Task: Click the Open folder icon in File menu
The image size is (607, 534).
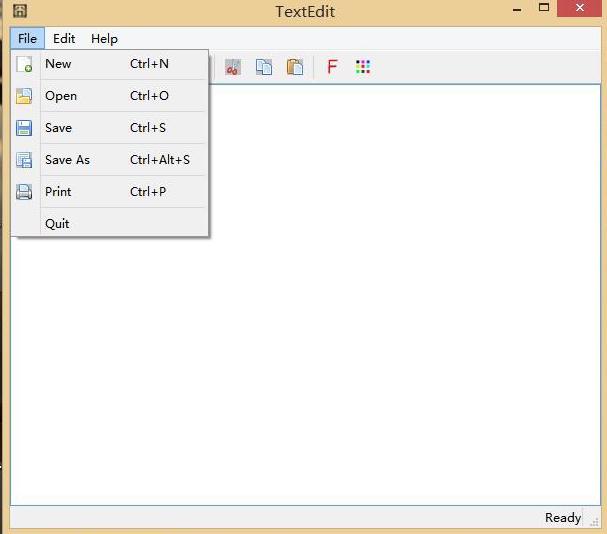Action: coord(24,96)
